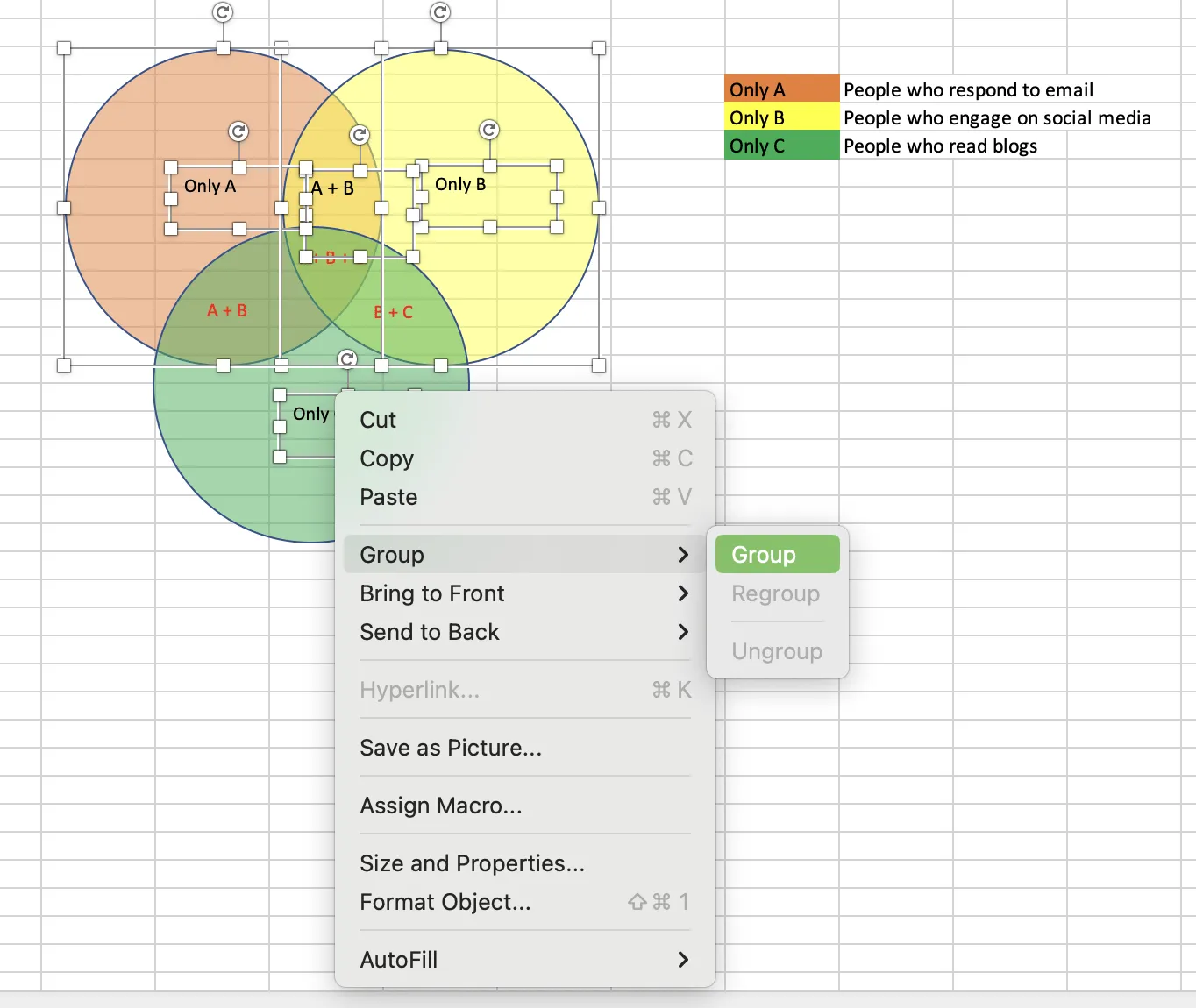Click rotation handle above Only C textbox
The height and width of the screenshot is (1008, 1196).
point(347,358)
